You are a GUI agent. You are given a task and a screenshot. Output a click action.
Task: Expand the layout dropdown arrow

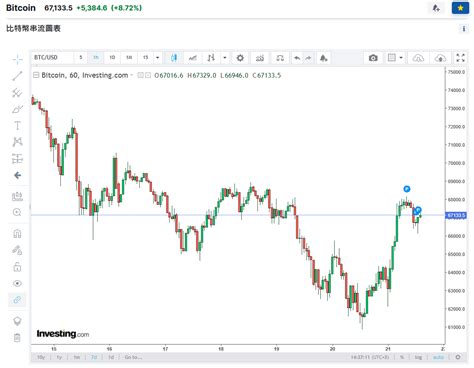tap(401, 58)
